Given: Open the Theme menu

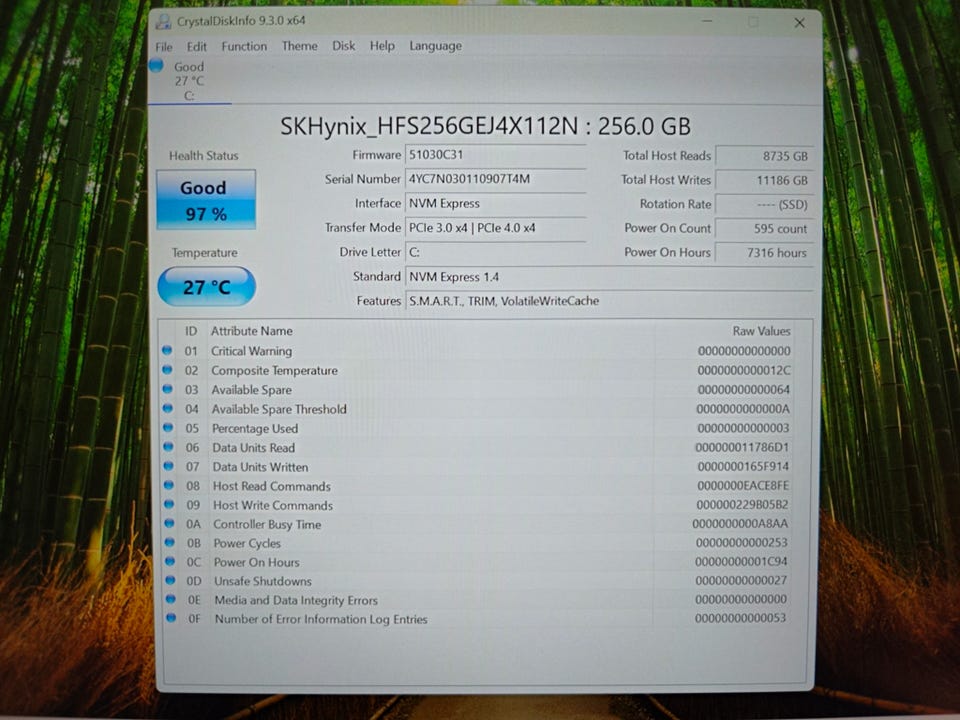Looking at the screenshot, I should (299, 46).
